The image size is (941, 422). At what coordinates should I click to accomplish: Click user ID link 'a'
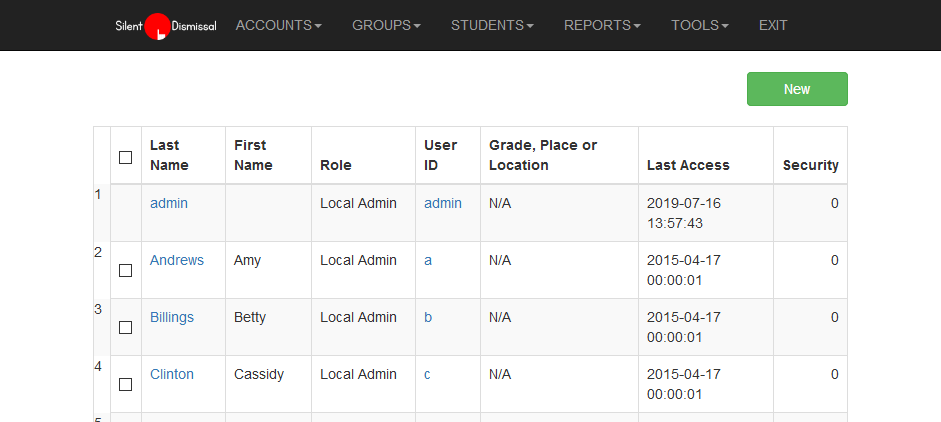pos(428,260)
